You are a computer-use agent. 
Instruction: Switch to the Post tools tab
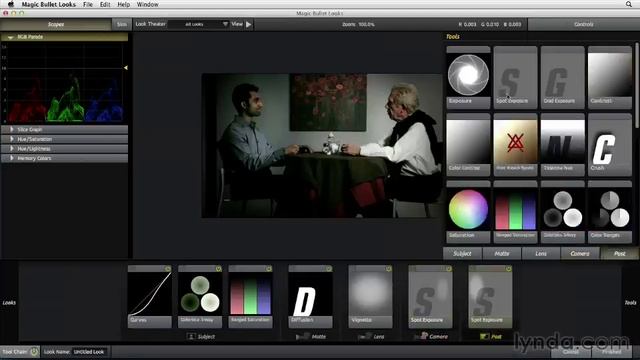point(619,253)
